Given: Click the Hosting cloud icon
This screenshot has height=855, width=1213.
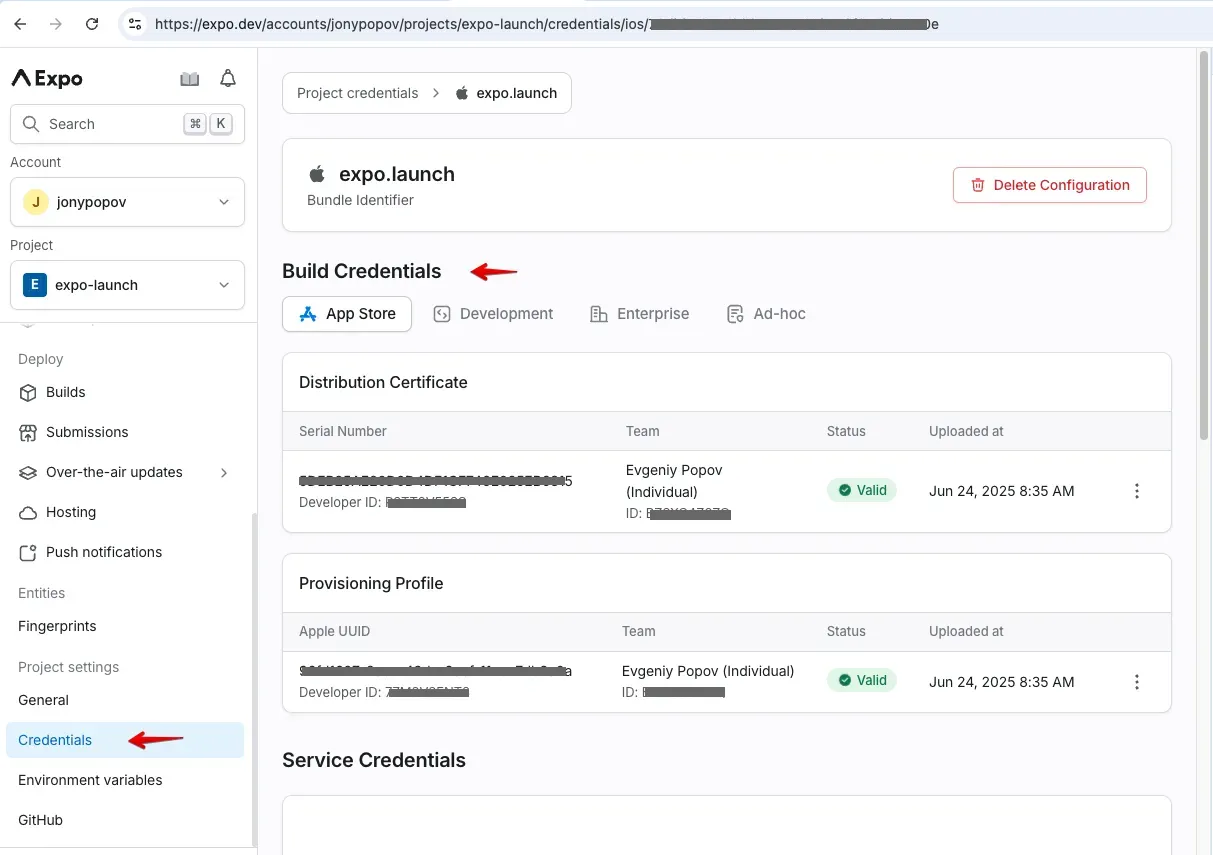Looking at the screenshot, I should pos(28,512).
